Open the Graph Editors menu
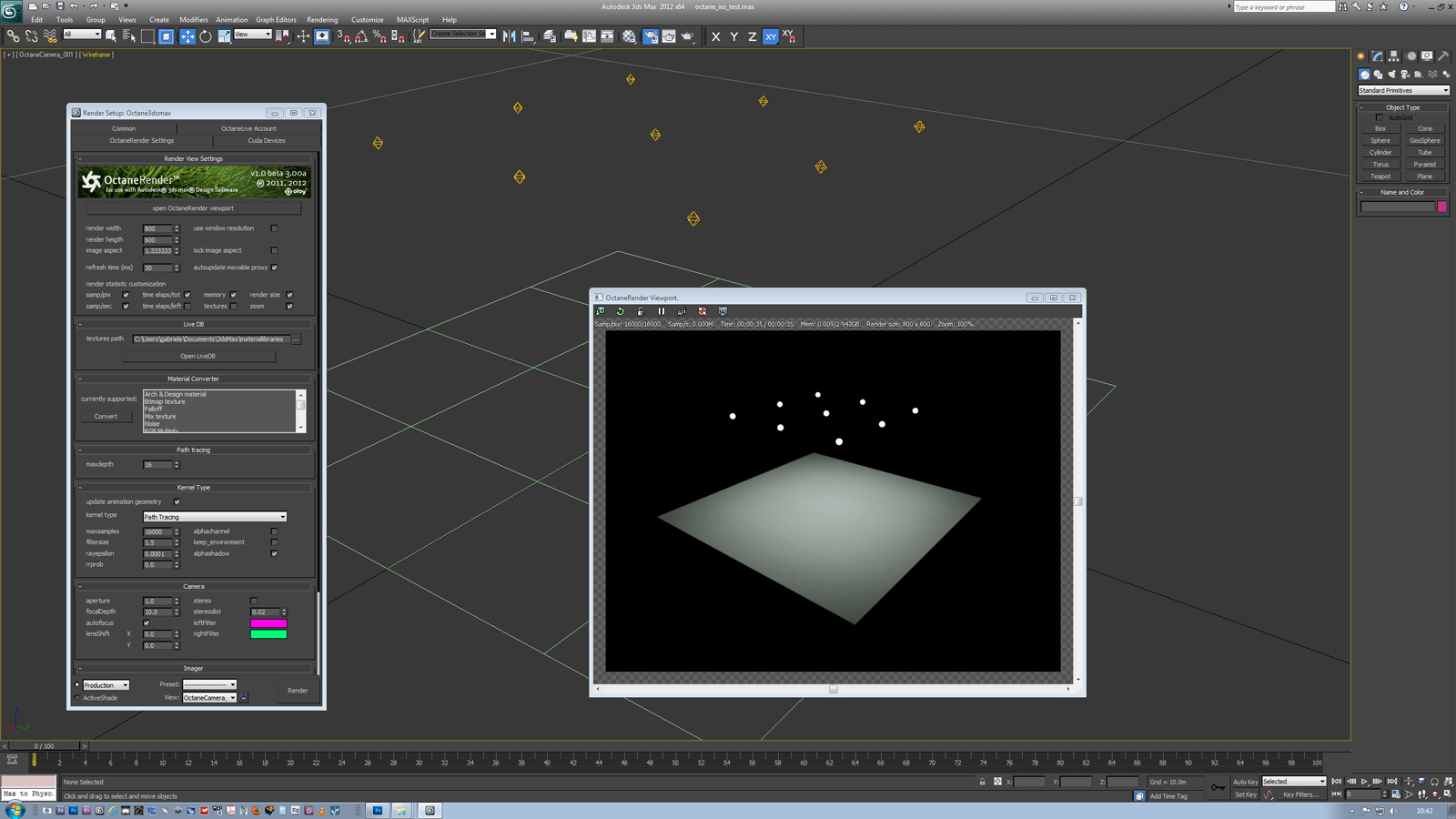This screenshot has width=1456, height=819. tap(276, 19)
